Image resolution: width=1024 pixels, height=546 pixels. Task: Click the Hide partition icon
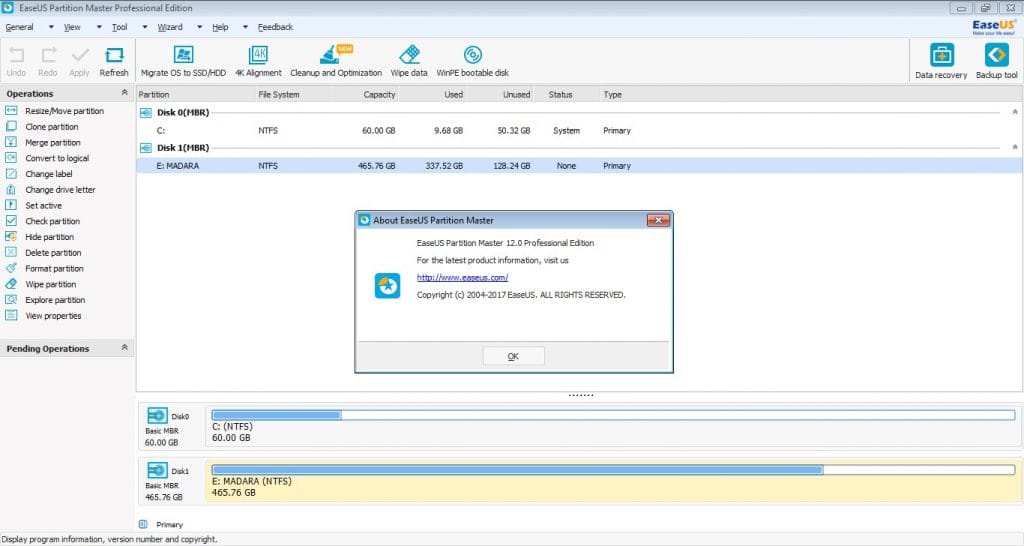[11, 236]
